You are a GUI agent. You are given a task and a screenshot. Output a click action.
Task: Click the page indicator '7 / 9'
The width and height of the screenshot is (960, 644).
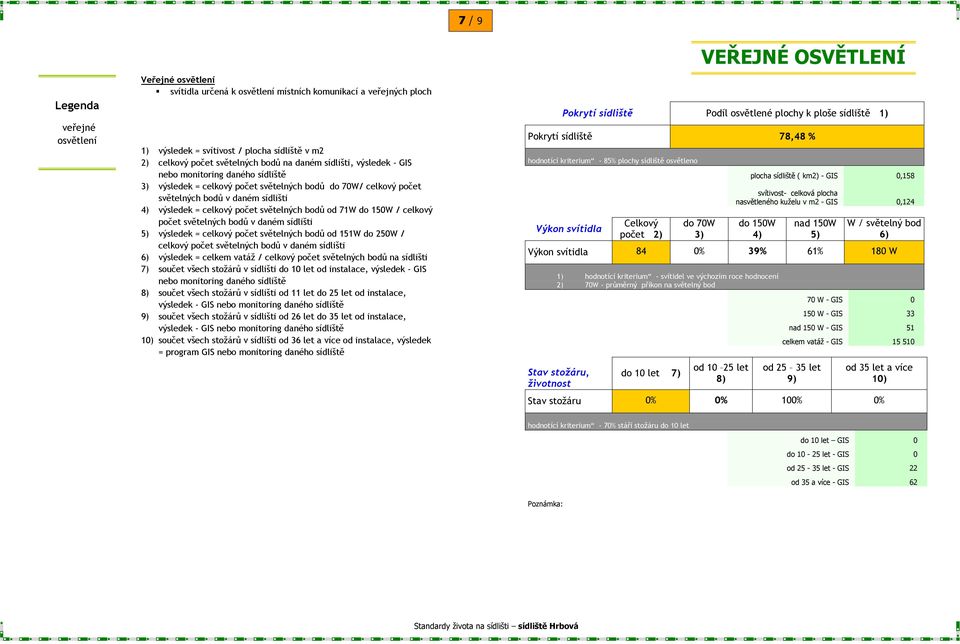coord(470,21)
